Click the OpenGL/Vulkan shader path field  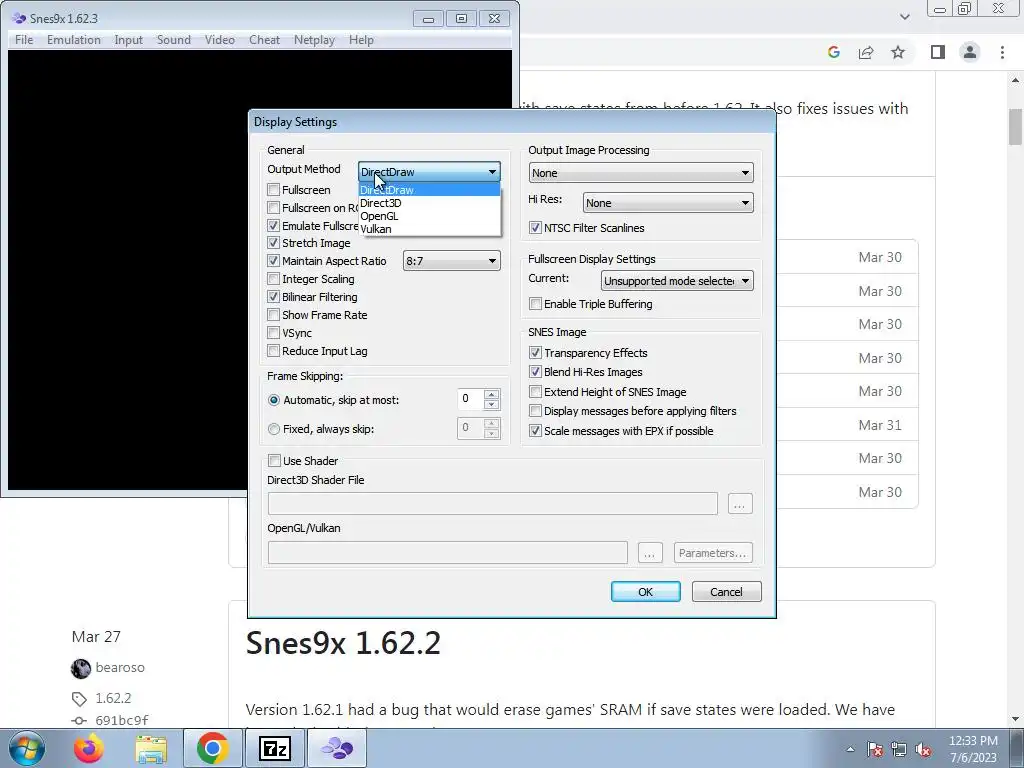click(447, 552)
